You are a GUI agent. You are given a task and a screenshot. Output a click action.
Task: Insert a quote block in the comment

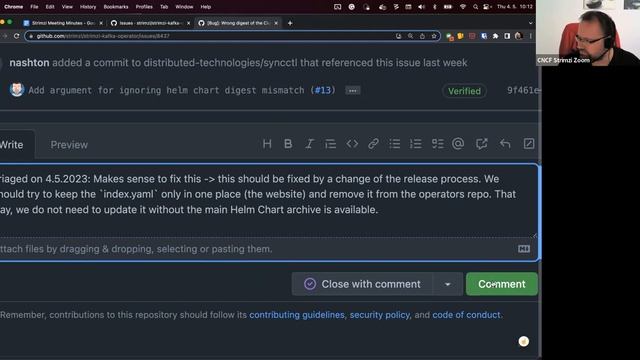coord(330,144)
